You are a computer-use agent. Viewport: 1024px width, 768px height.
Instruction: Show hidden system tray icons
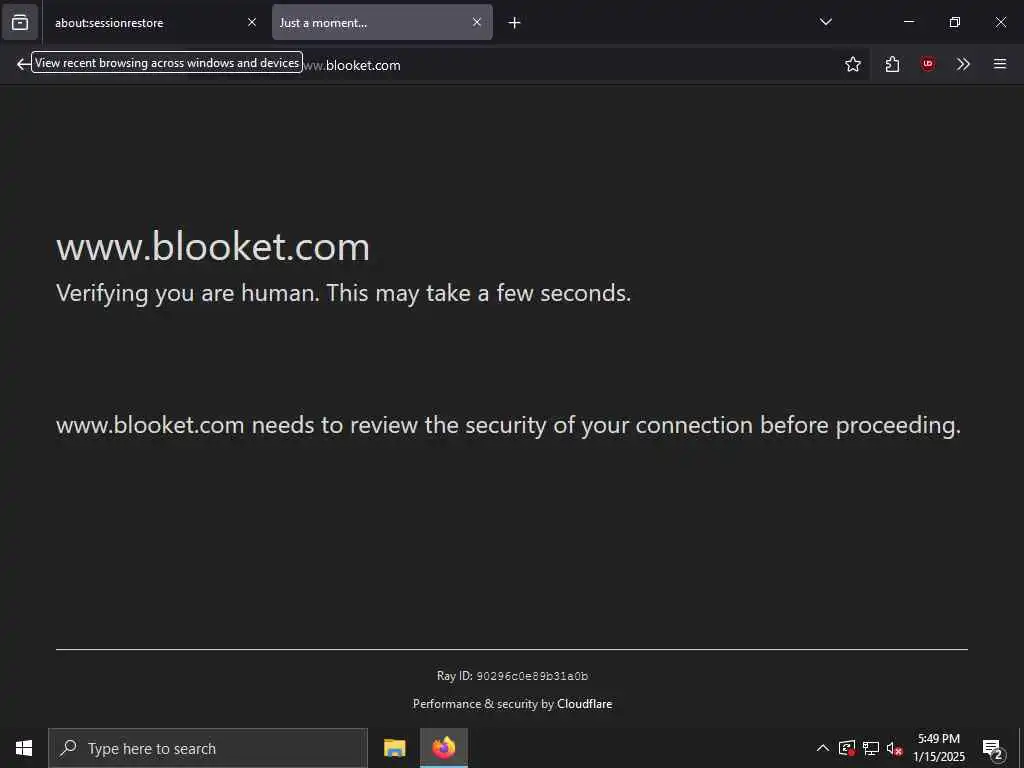[x=822, y=748]
